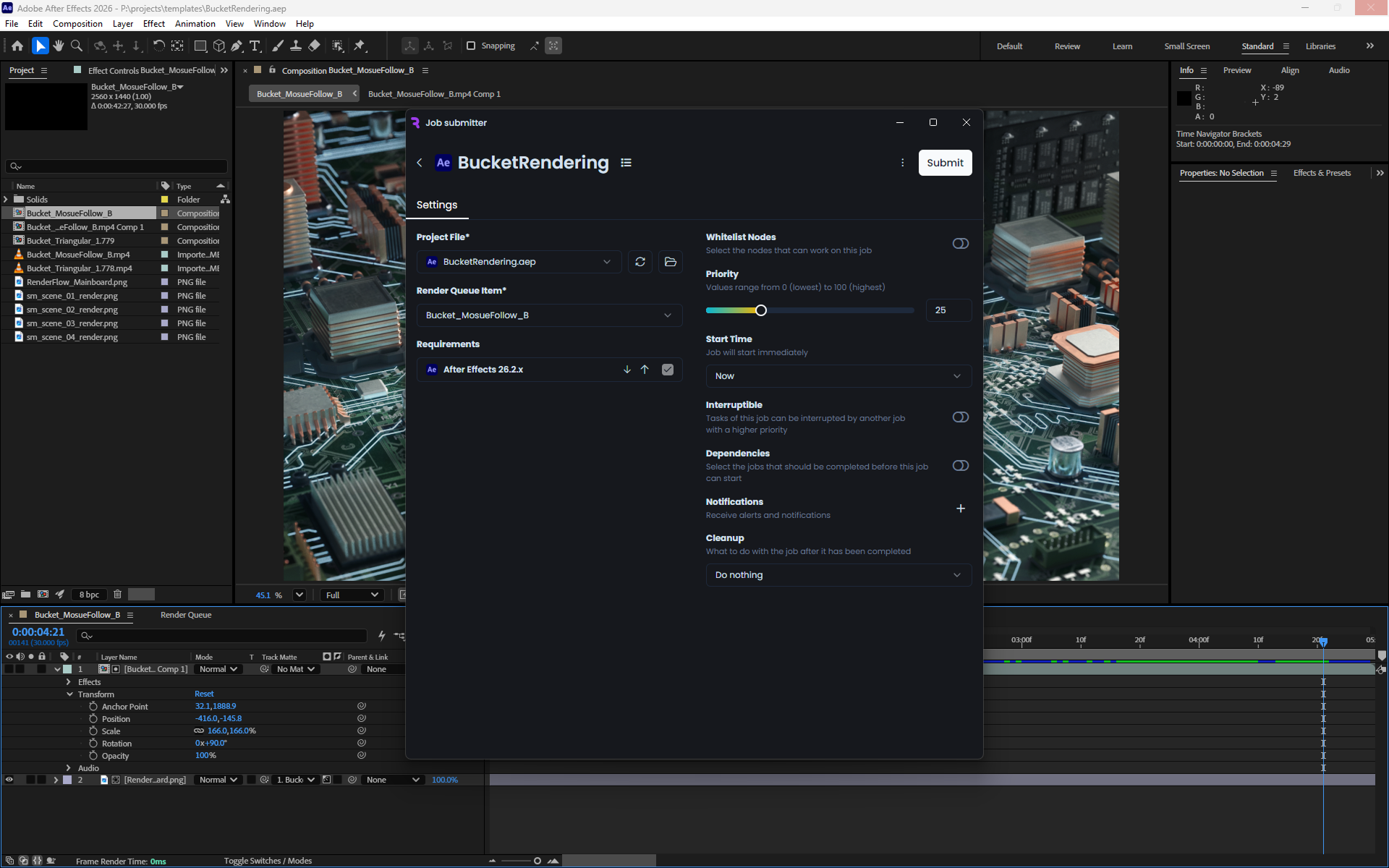Screen dimensions: 1389x868
Task: Click the Opacity stopwatch icon
Action: [93, 756]
